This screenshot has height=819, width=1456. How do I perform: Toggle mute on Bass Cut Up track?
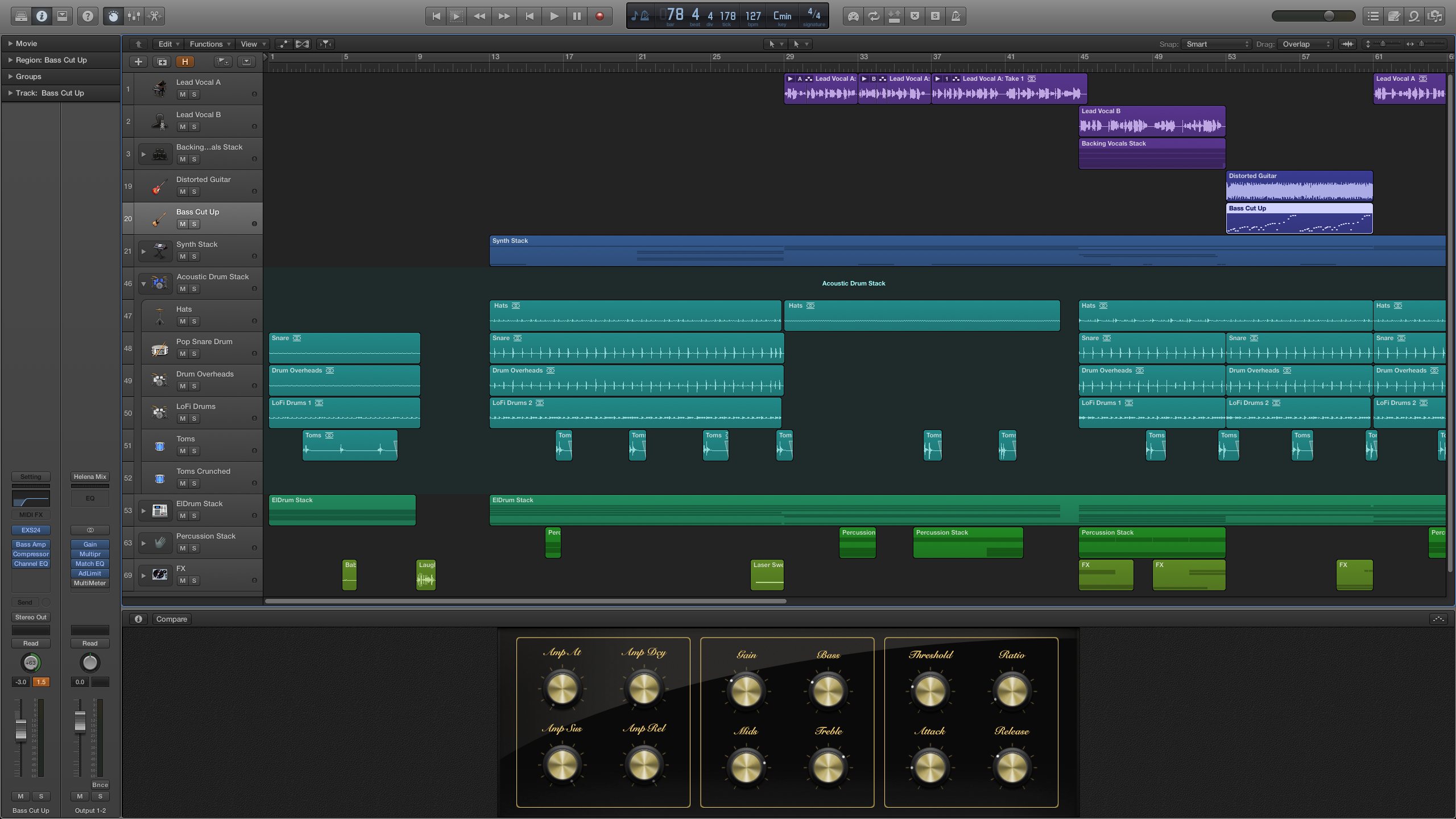click(x=182, y=224)
